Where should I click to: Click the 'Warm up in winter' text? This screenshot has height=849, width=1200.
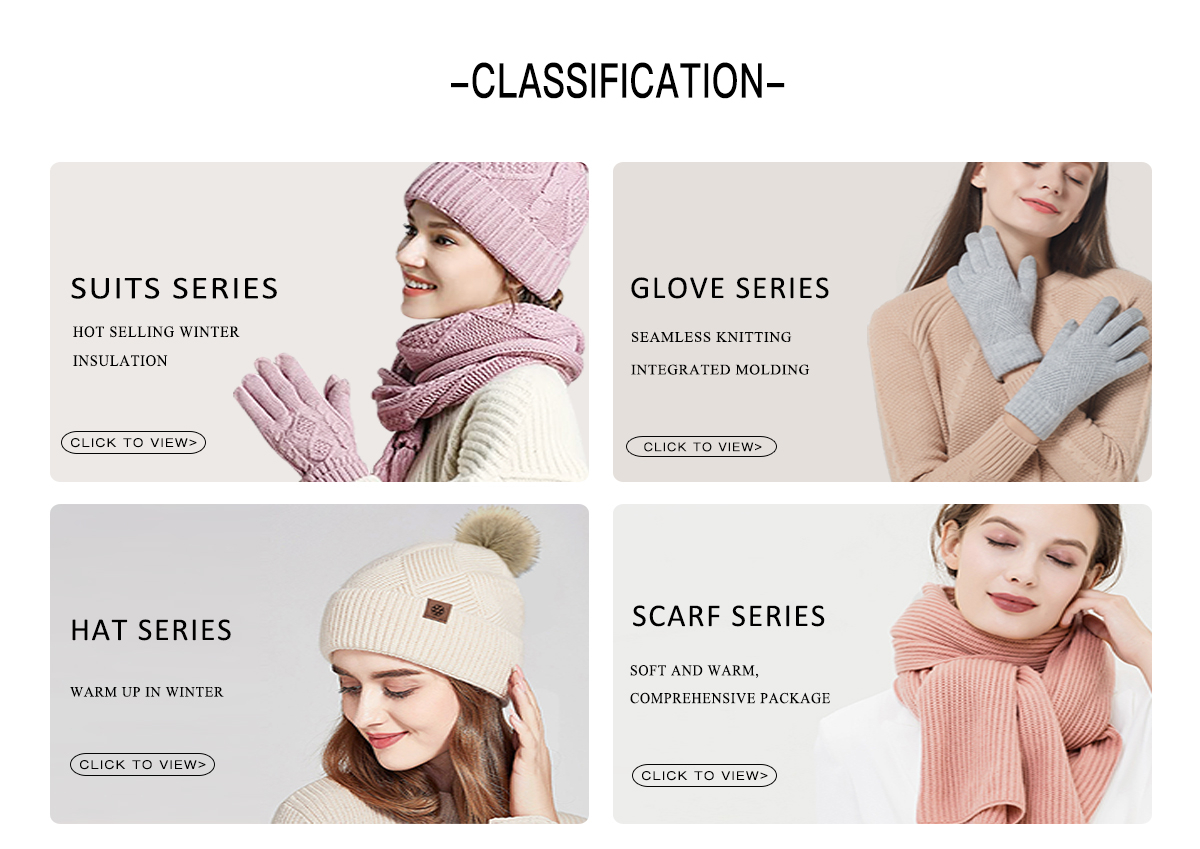[x=147, y=692]
